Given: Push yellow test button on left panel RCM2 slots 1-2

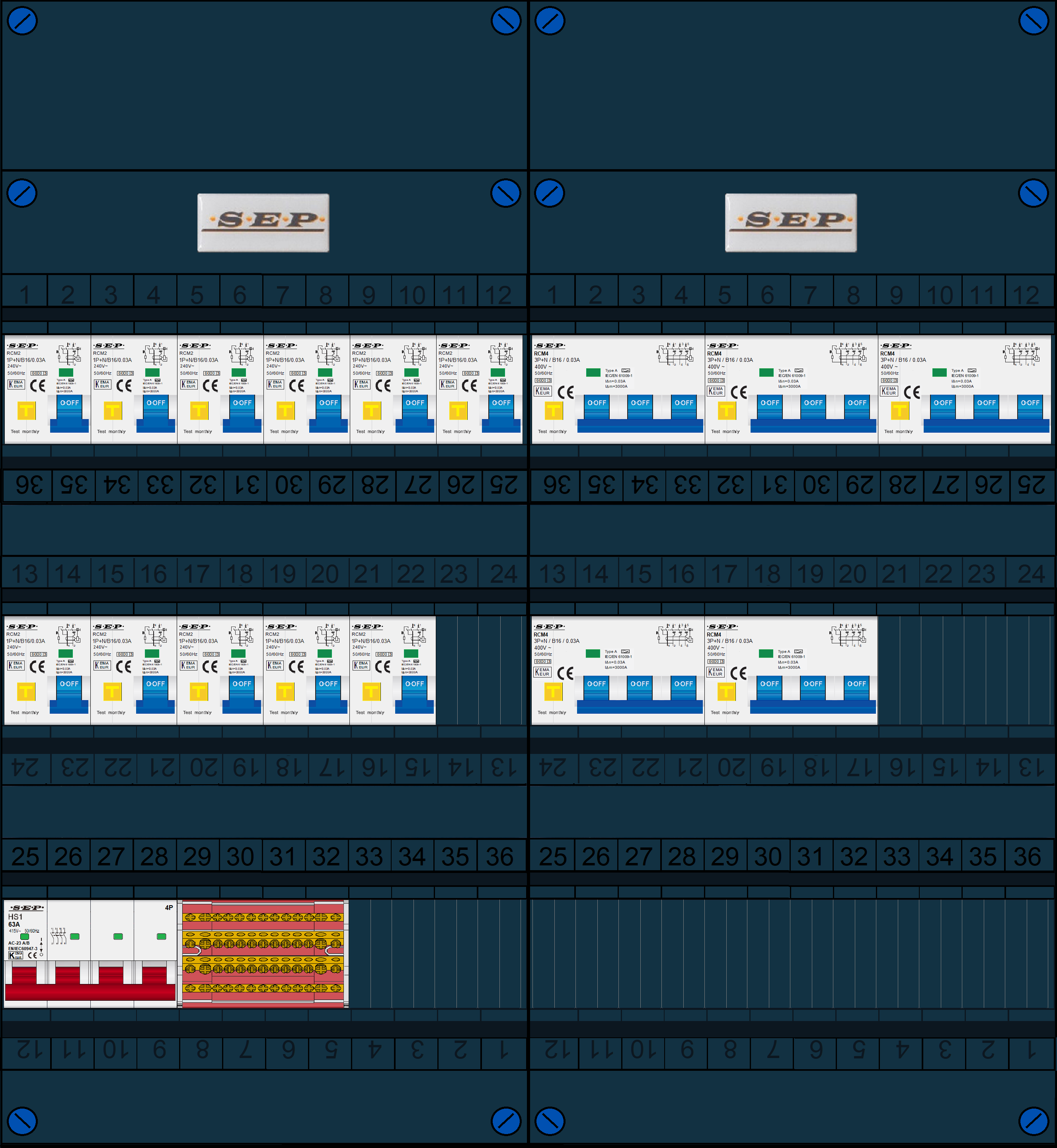Looking at the screenshot, I should [x=26, y=410].
